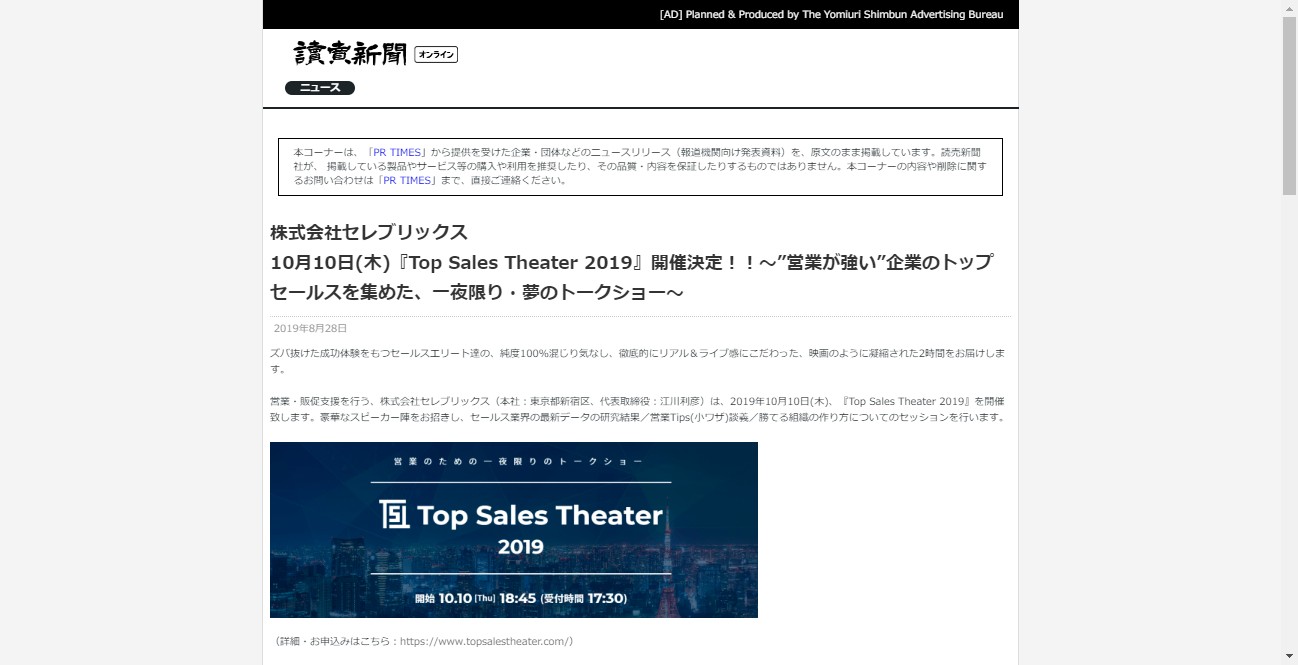Click the オンライン badge next to logo
Image resolution: width=1298 pixels, height=665 pixels.
[436, 55]
